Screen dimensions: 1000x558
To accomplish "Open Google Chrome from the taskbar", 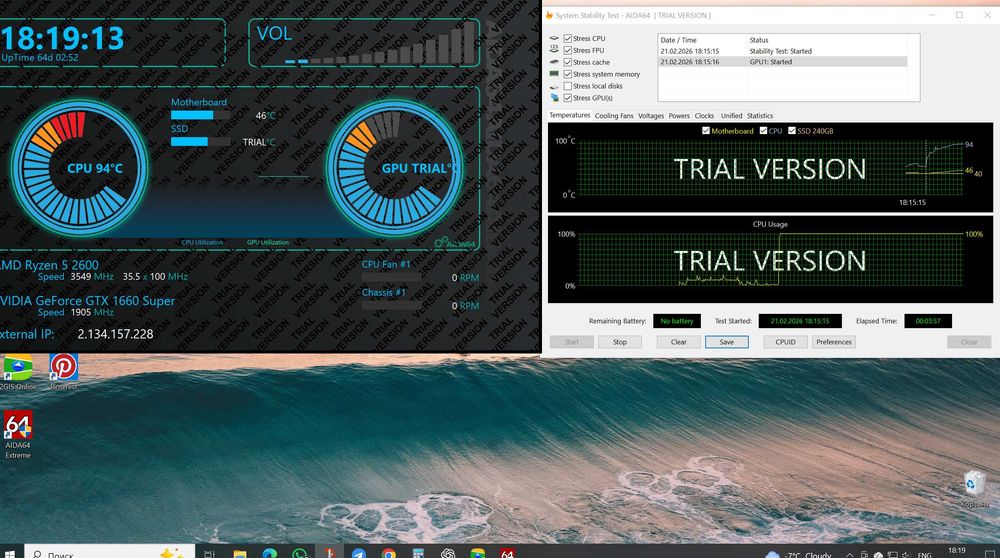I will pyautogui.click(x=389, y=554).
